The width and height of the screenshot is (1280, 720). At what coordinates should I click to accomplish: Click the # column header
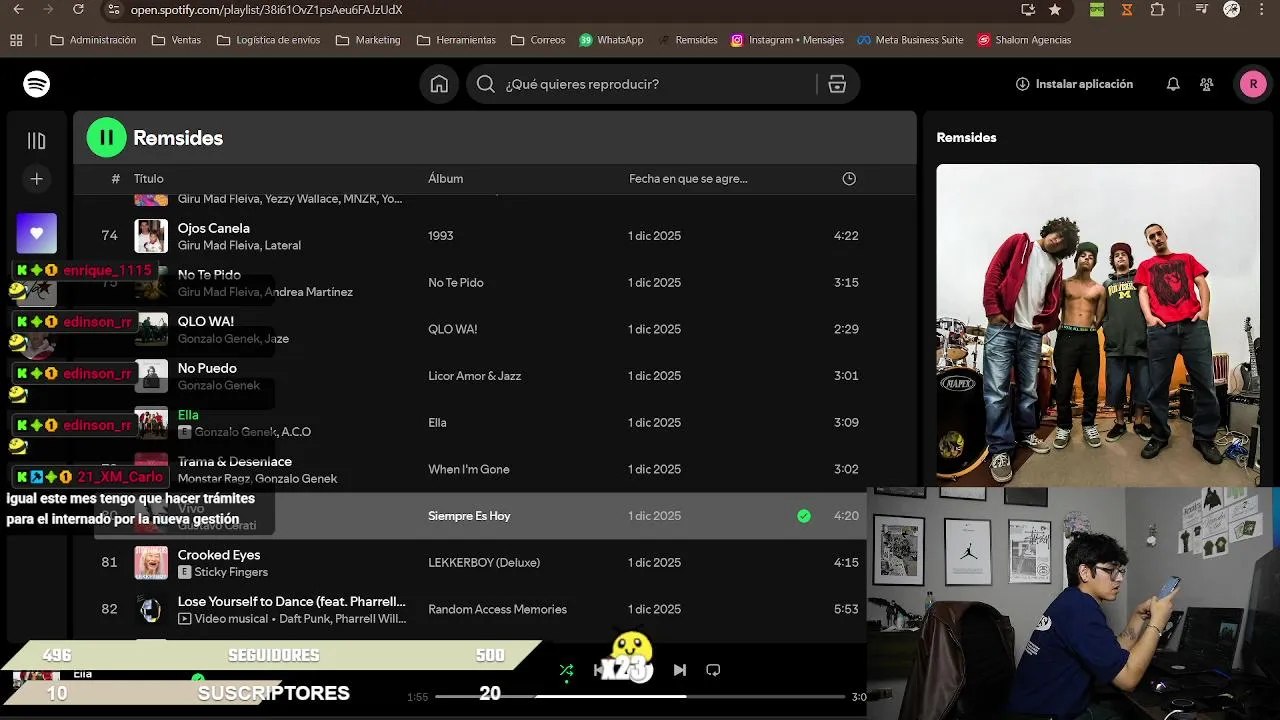[115, 179]
